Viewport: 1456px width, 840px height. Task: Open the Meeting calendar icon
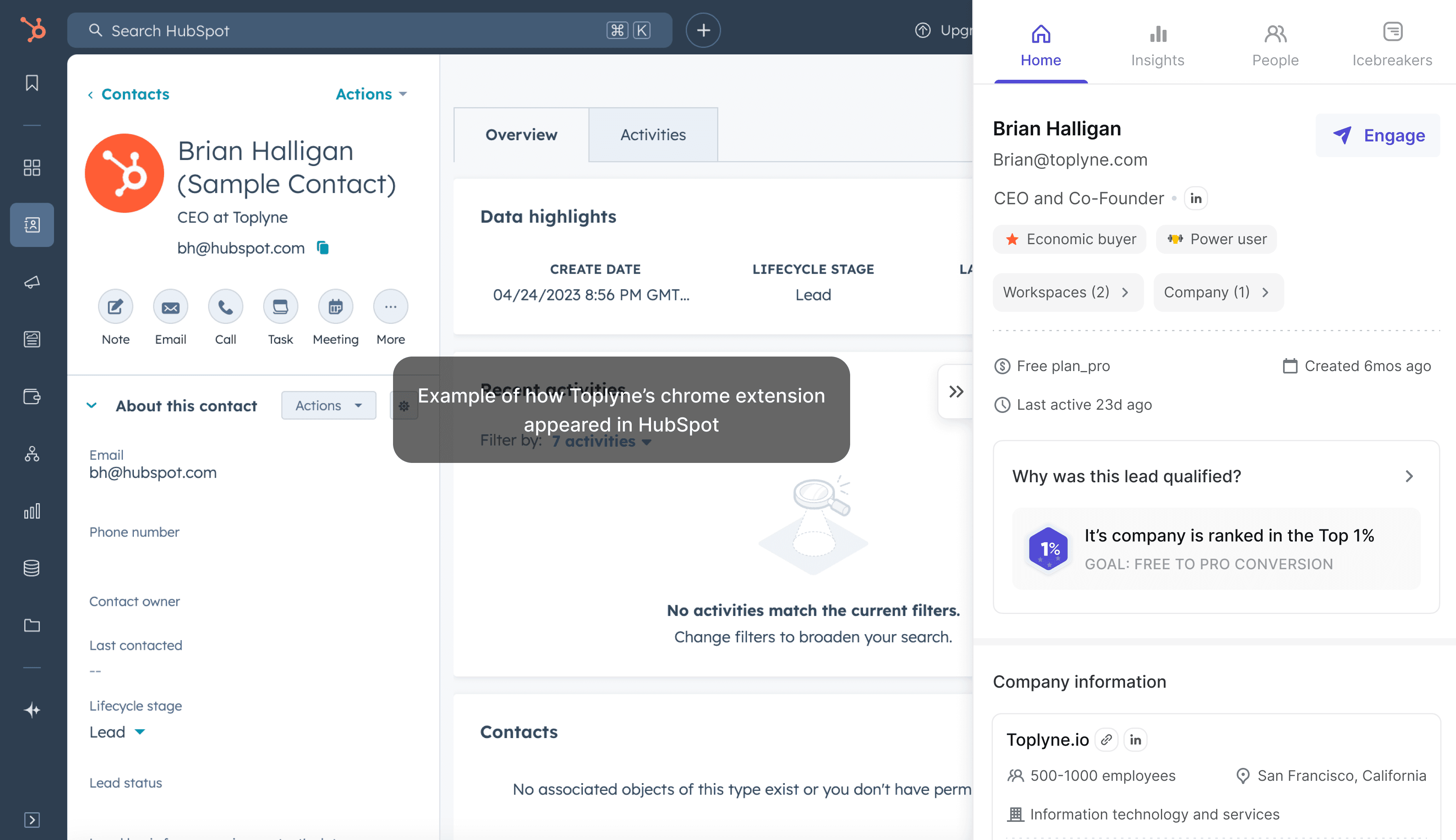pyautogui.click(x=335, y=307)
